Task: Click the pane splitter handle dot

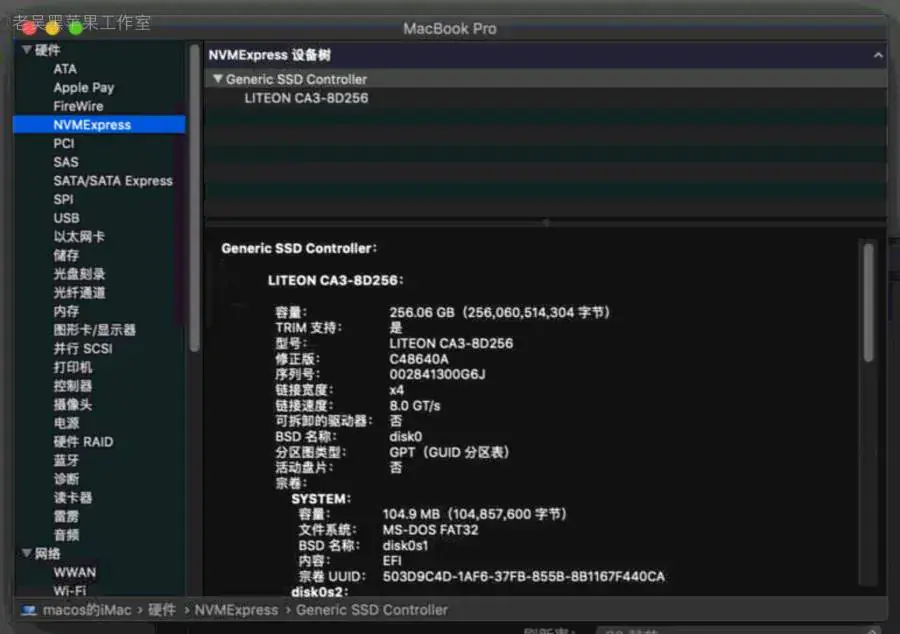Action: coord(546,222)
